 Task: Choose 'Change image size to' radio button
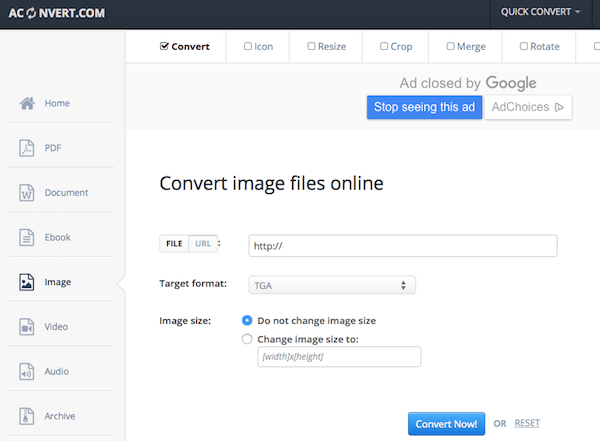pos(247,339)
